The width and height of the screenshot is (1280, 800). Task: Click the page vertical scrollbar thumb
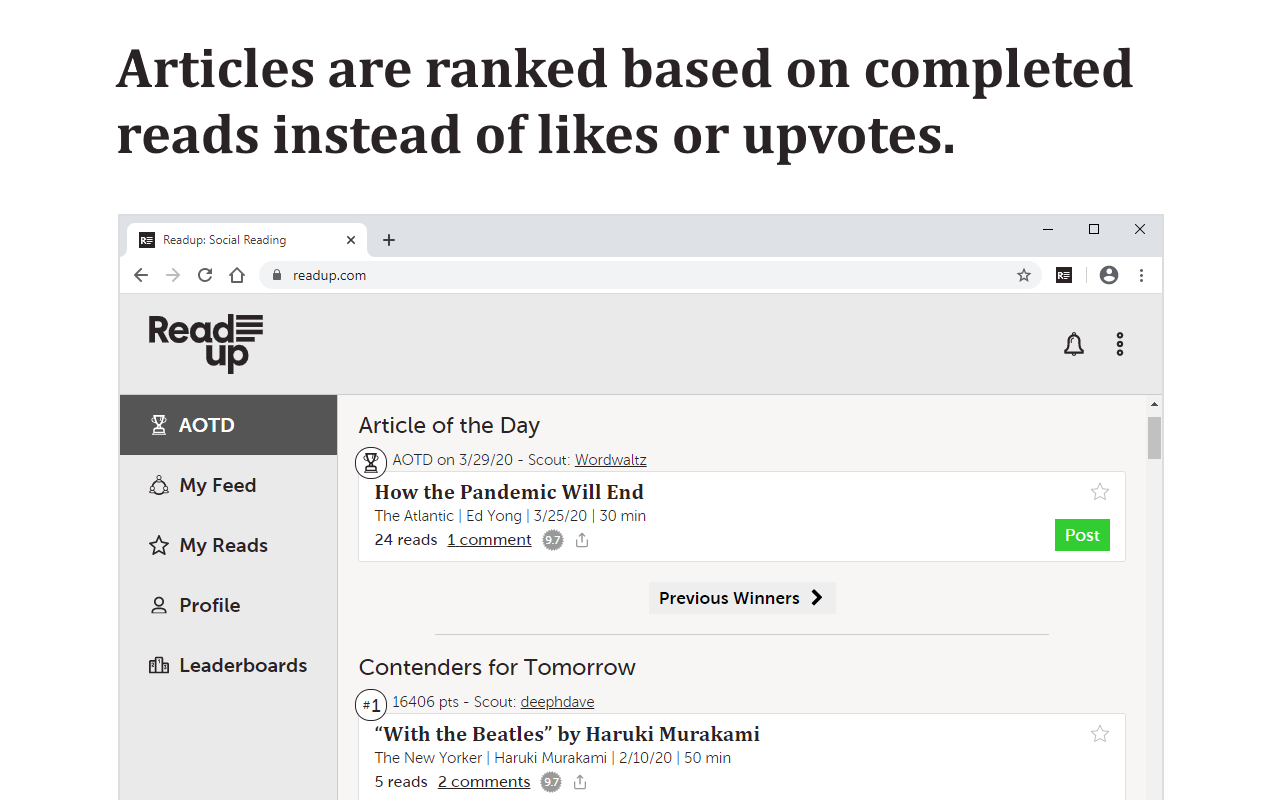[1155, 438]
